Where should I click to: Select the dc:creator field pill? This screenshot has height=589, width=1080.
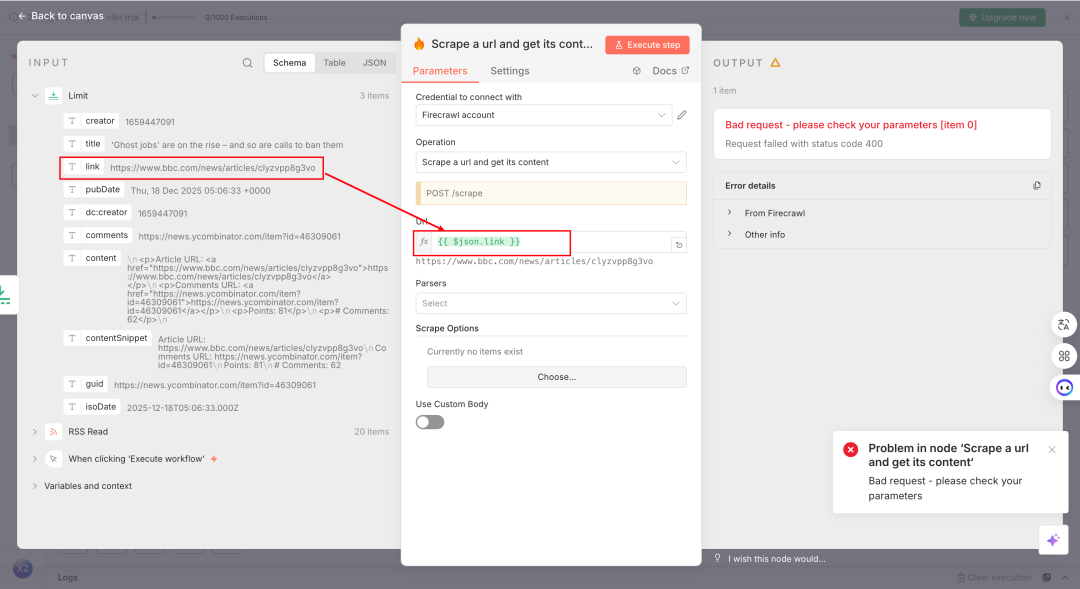[98, 212]
